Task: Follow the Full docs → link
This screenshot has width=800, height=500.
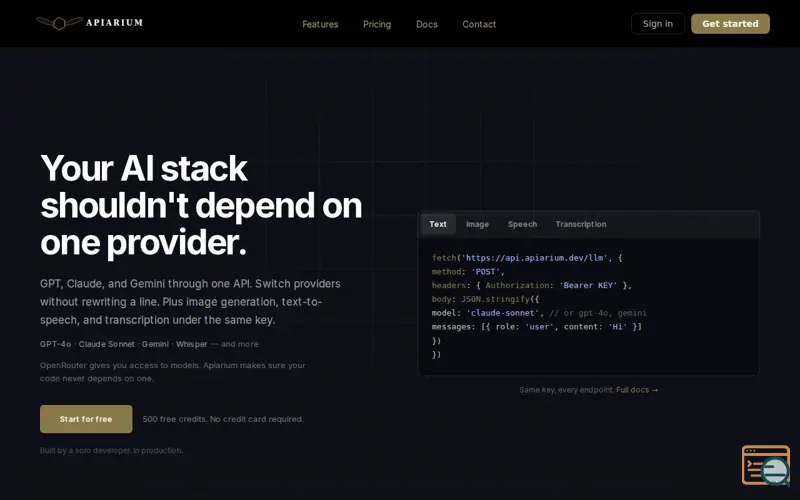Action: pyautogui.click(x=637, y=390)
